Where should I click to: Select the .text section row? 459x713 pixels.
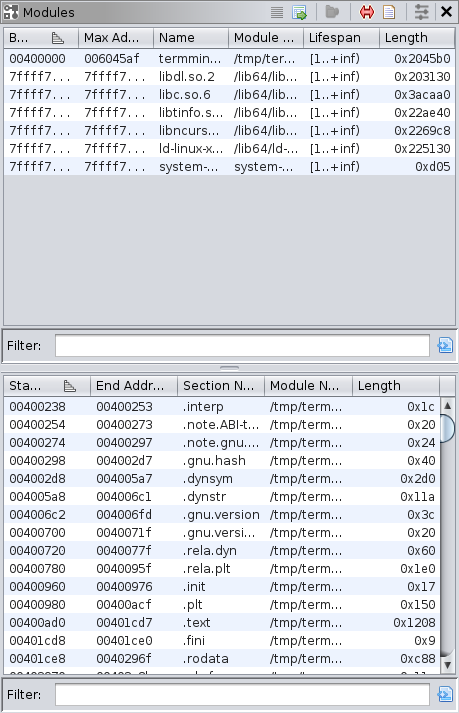click(222, 623)
